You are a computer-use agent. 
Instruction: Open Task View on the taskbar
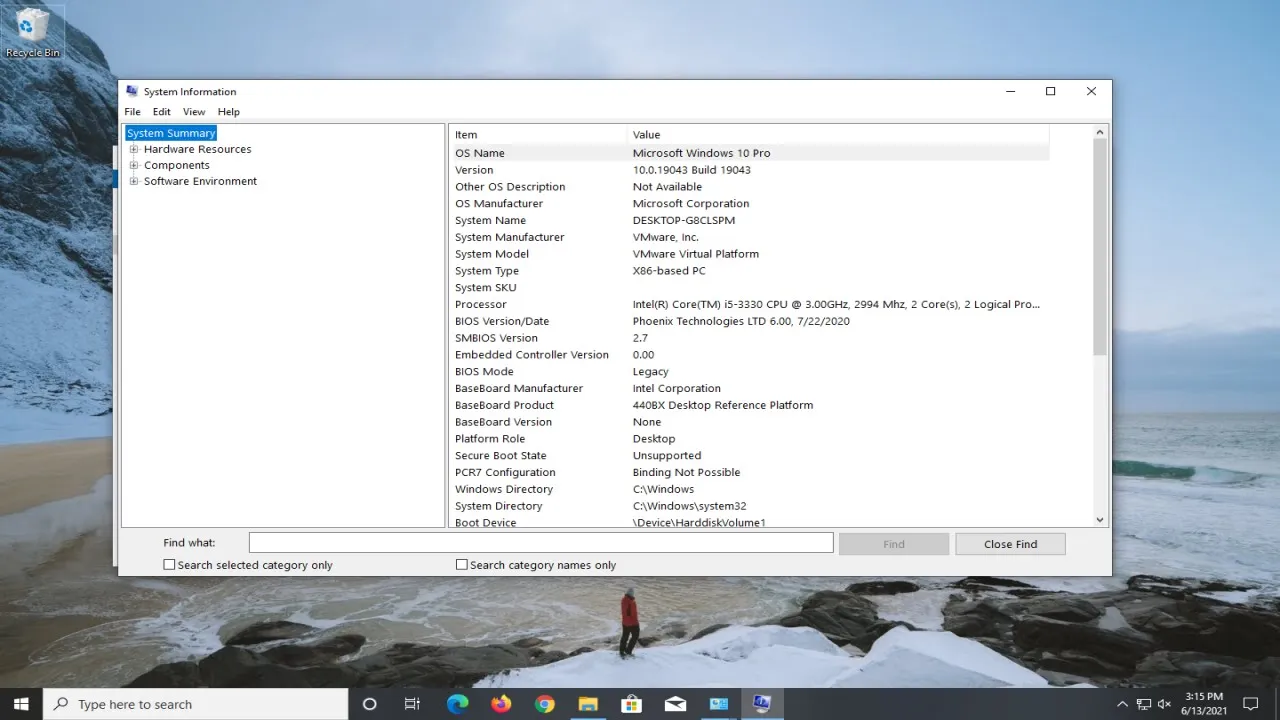point(412,704)
